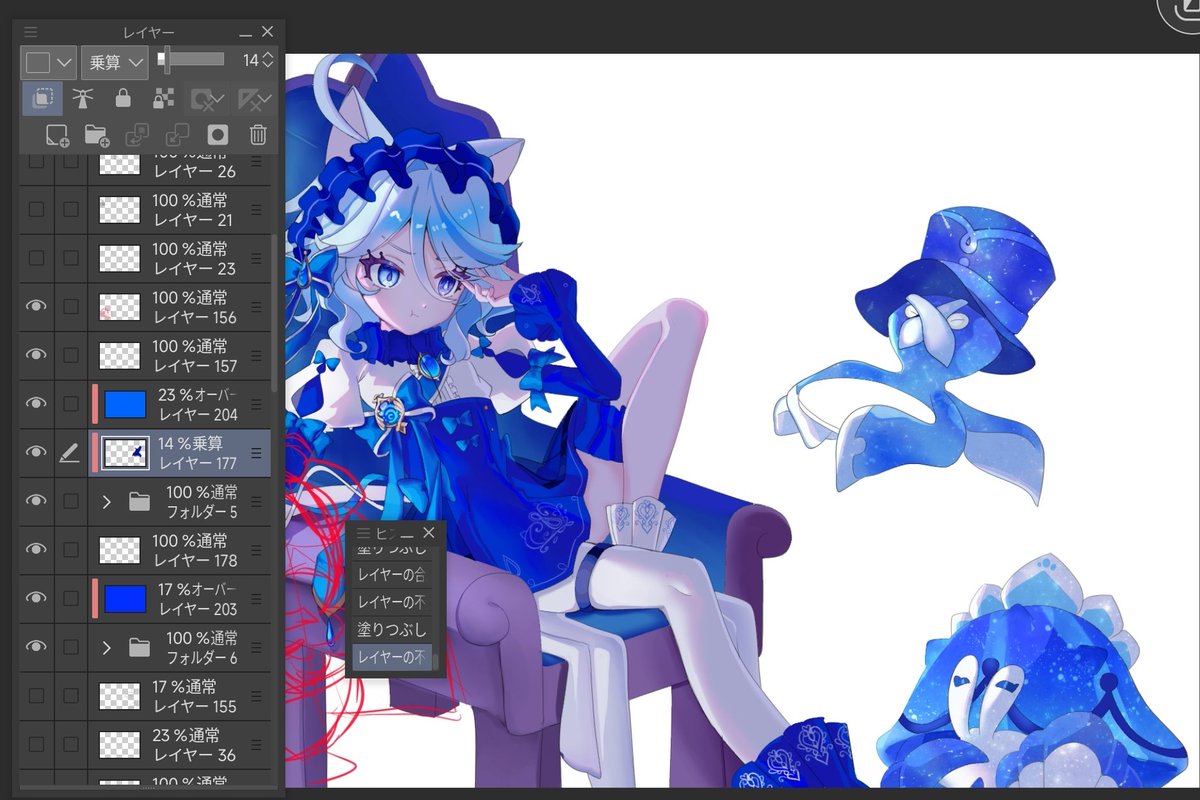Viewport: 1200px width, 800px height.
Task: Click the '17 %オーバー' text on レイヤー 203
Action: pos(197,589)
